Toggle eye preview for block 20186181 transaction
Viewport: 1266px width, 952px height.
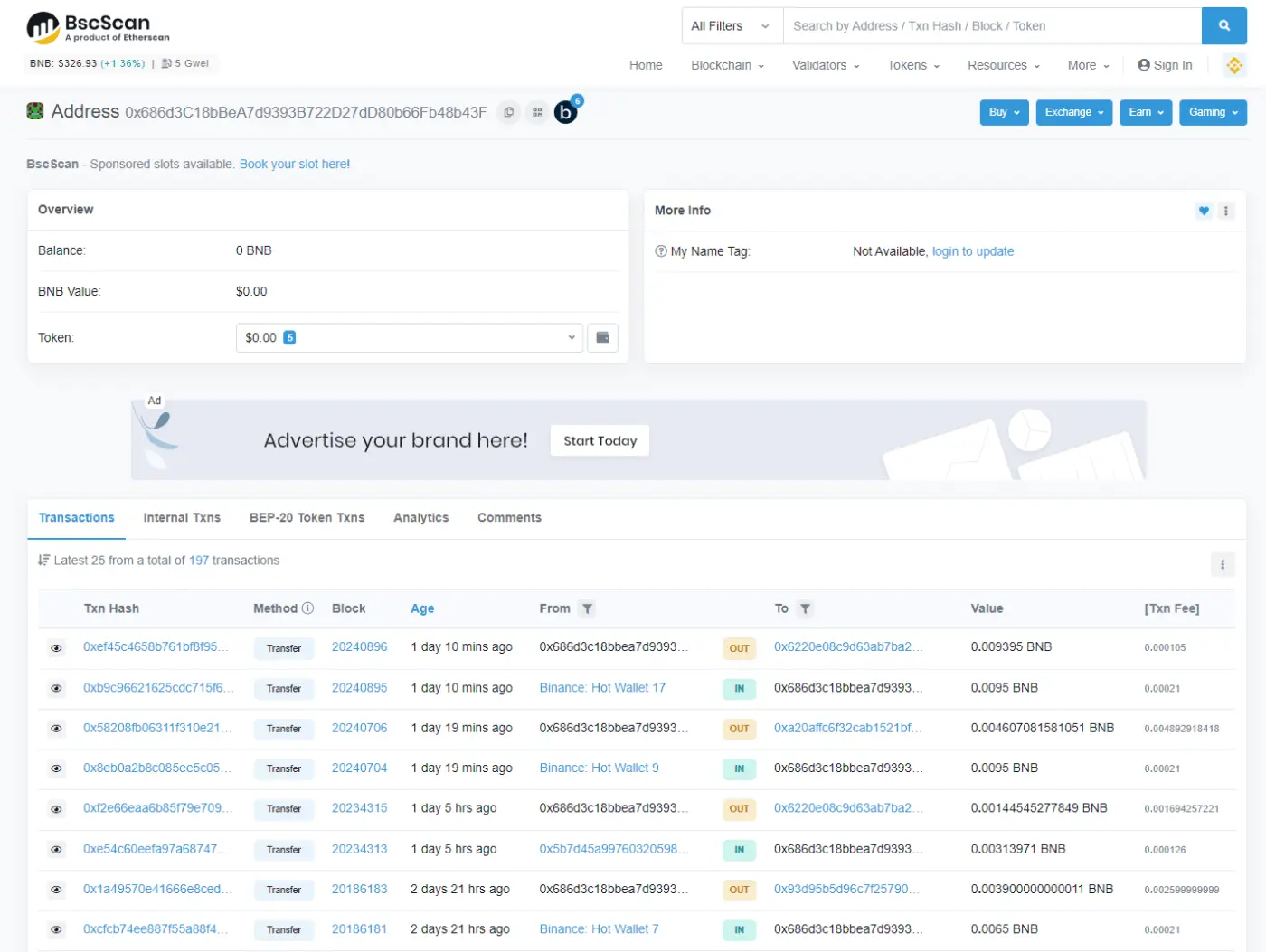56,929
